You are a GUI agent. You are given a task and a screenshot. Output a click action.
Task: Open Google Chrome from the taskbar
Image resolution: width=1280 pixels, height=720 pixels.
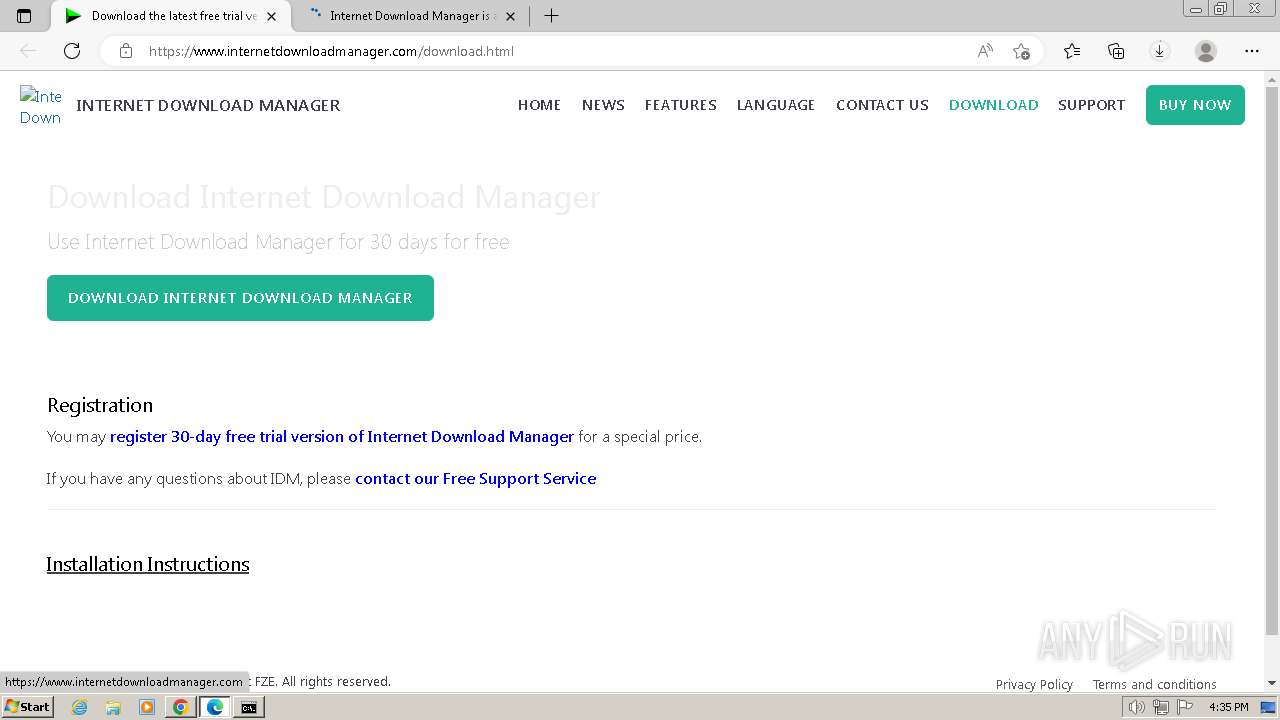pos(181,707)
